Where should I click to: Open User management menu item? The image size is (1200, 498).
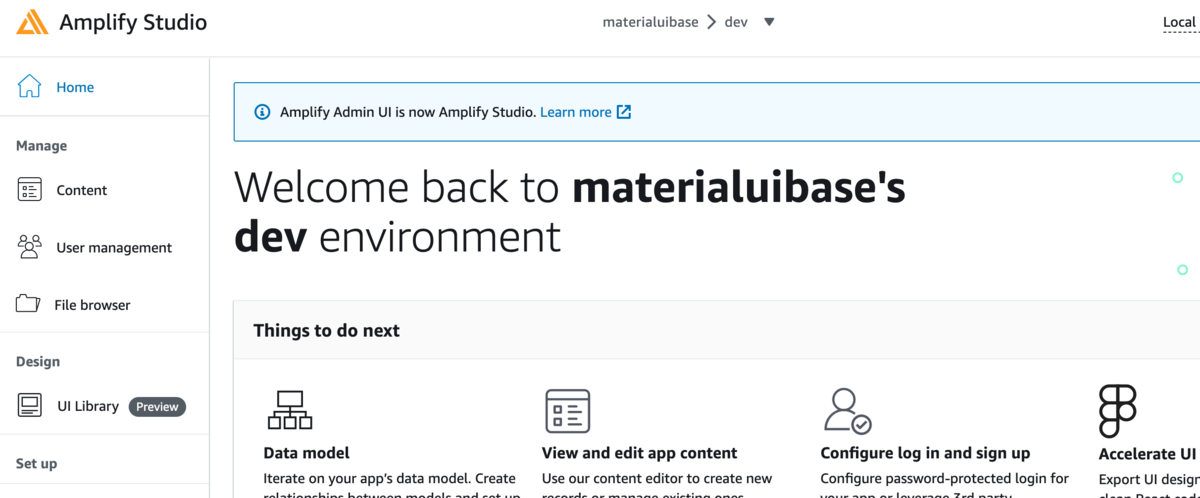tap(114, 247)
